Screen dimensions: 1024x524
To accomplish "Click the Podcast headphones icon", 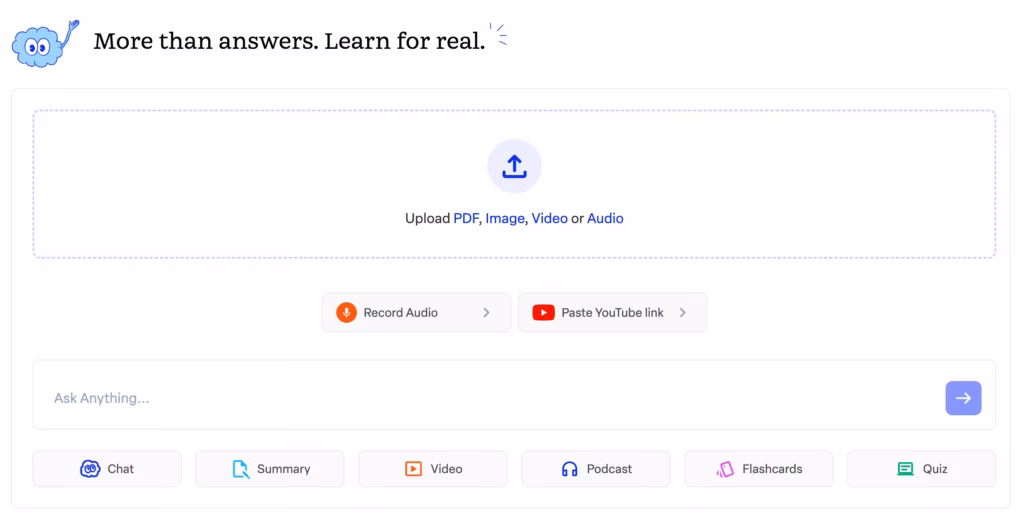I will (570, 468).
